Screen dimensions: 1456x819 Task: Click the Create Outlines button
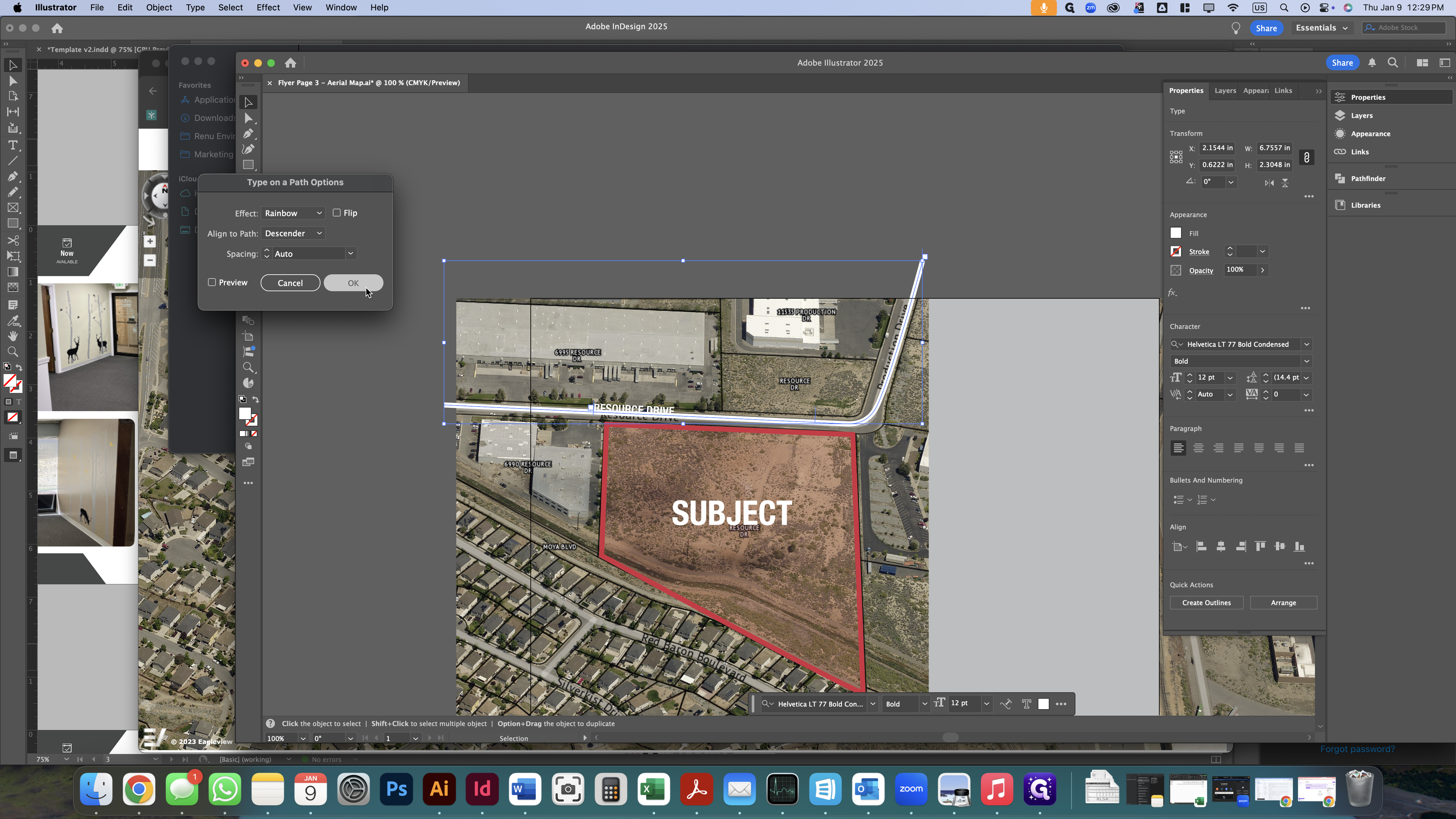tap(1206, 603)
